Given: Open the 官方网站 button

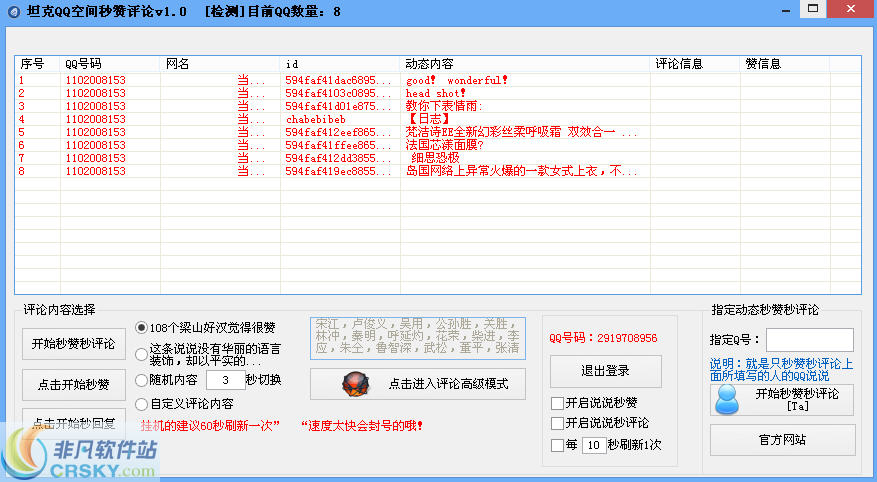Looking at the screenshot, I should pyautogui.click(x=782, y=440).
